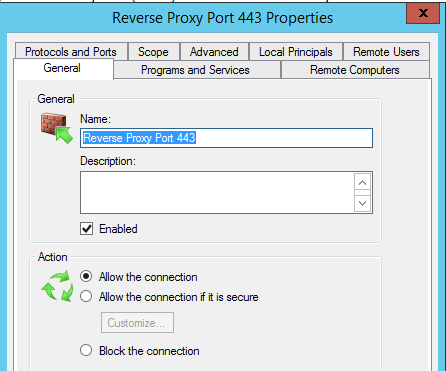Select Allow the connection if it is secure
The height and width of the screenshot is (371, 446).
point(86,296)
